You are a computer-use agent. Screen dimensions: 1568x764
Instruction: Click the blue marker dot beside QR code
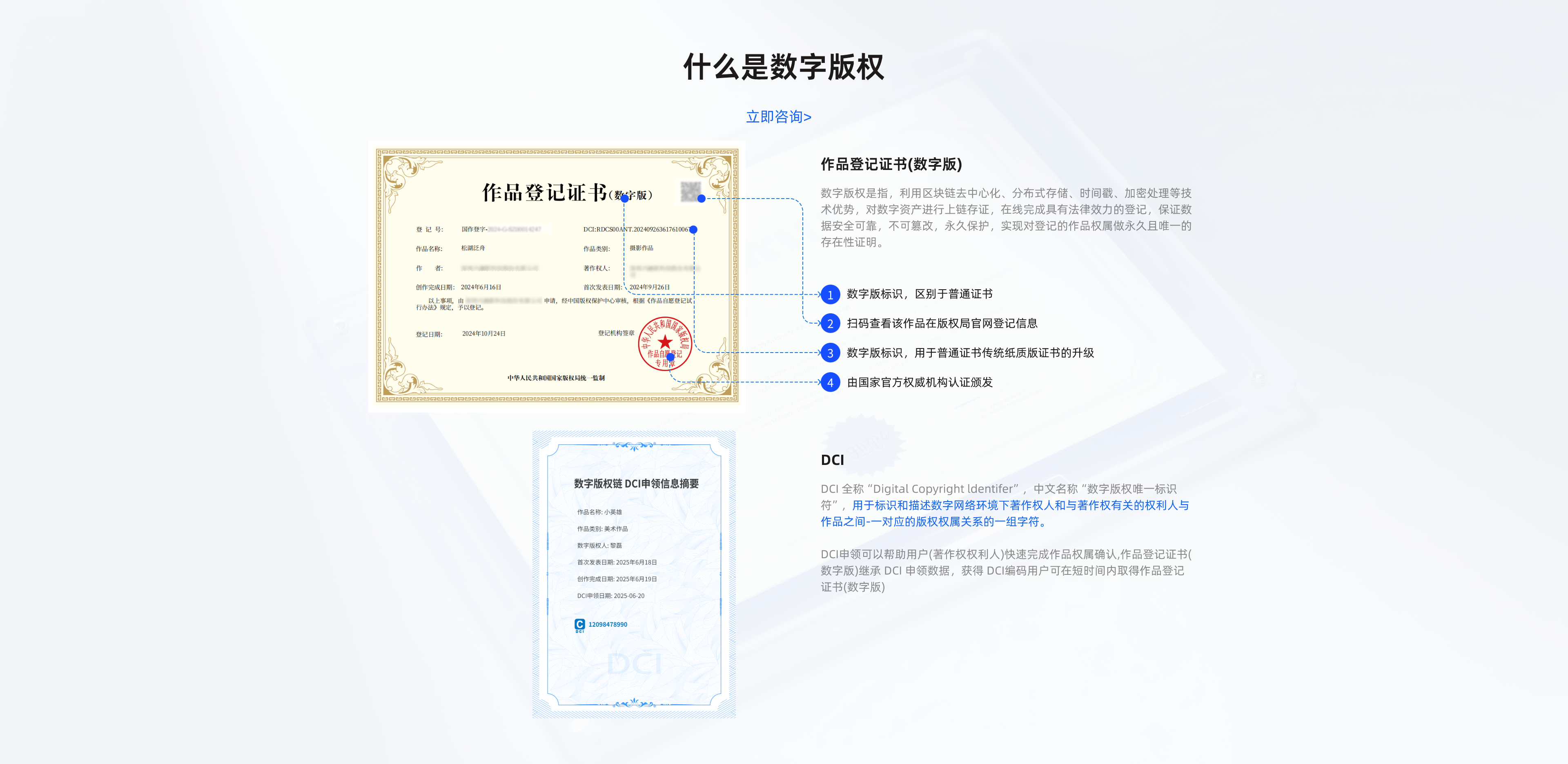tap(701, 199)
